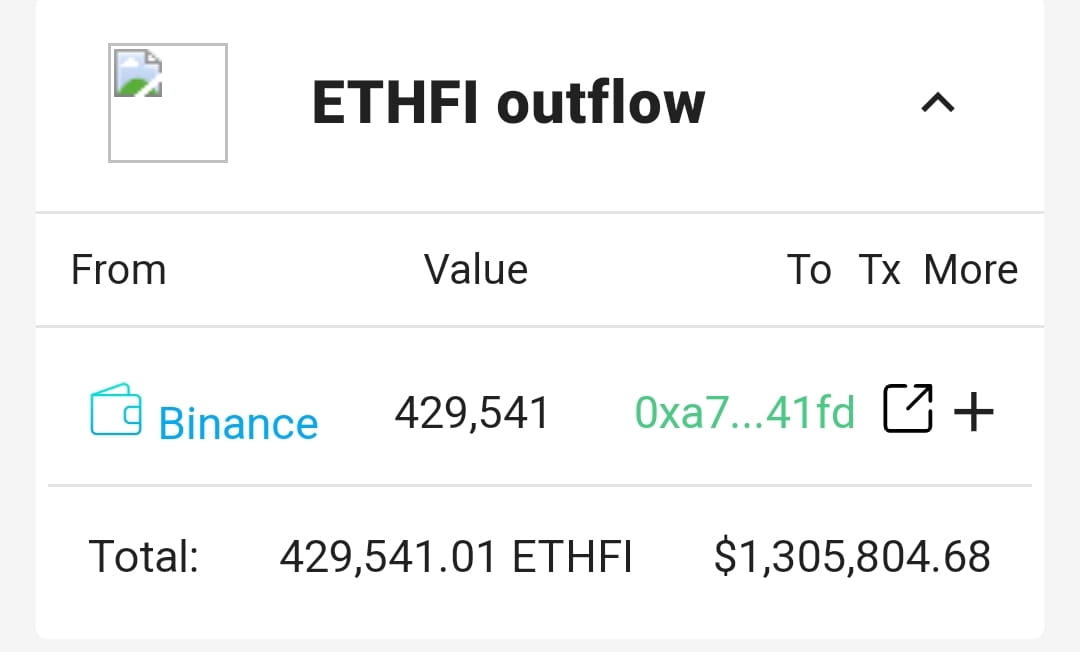Collapse the ETHFI outflow panel with the chevron

click(937, 102)
